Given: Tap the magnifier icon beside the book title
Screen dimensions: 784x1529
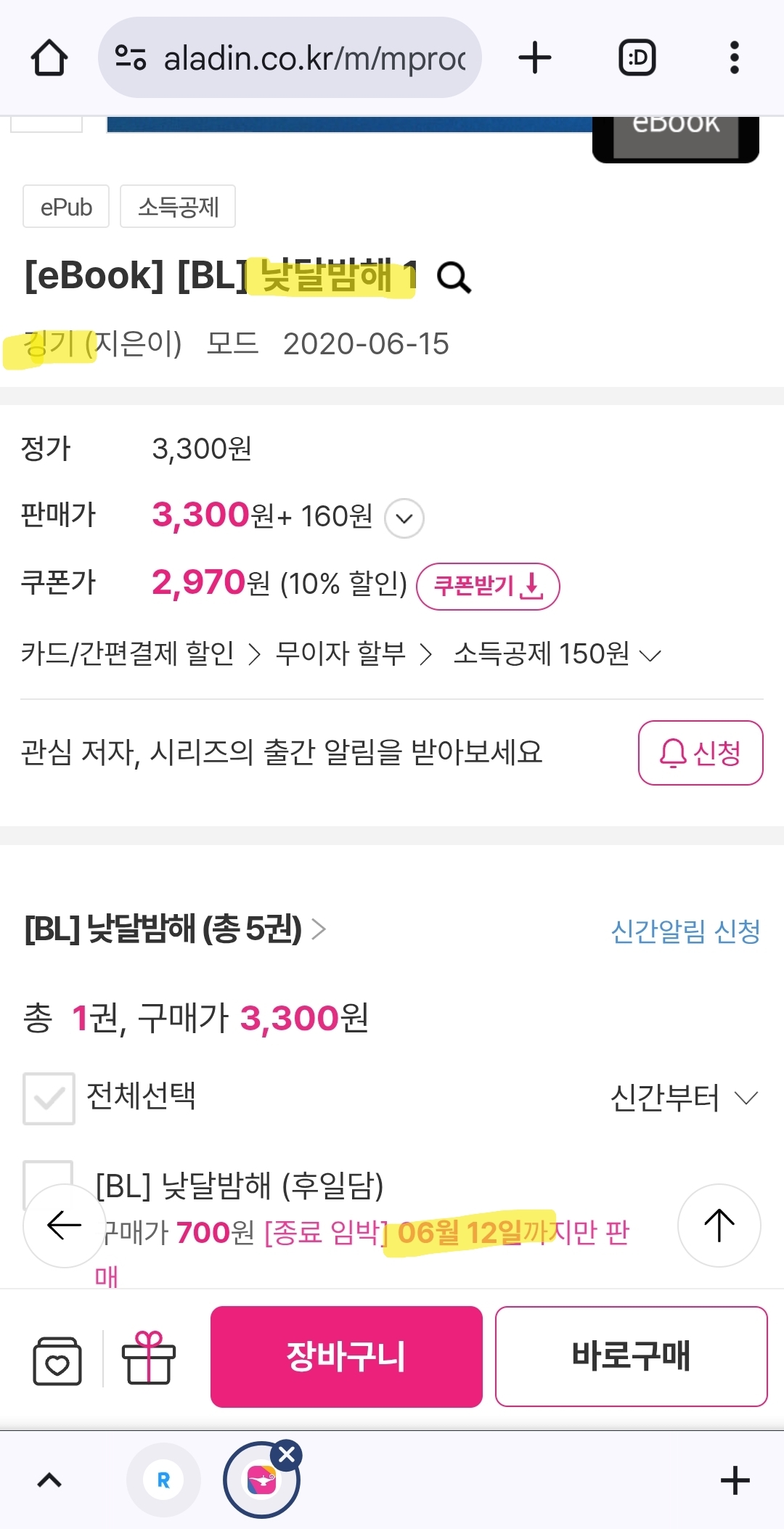Looking at the screenshot, I should [x=454, y=278].
